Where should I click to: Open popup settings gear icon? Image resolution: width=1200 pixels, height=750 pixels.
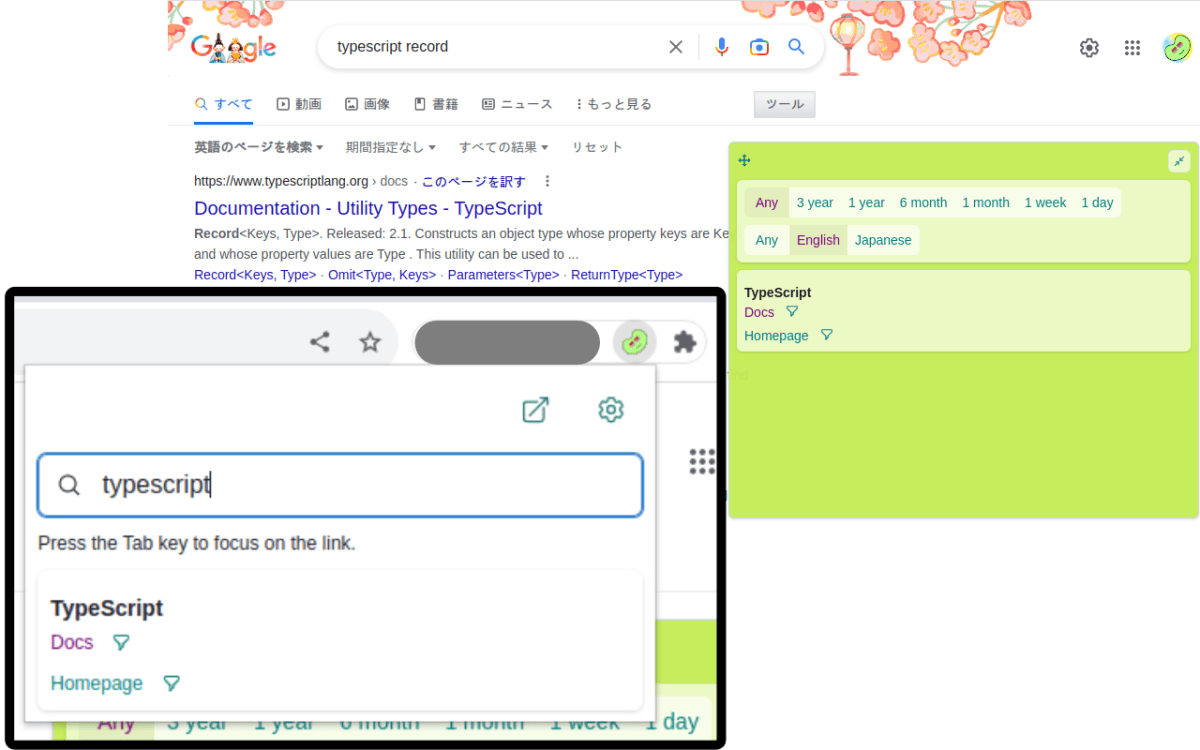click(611, 410)
